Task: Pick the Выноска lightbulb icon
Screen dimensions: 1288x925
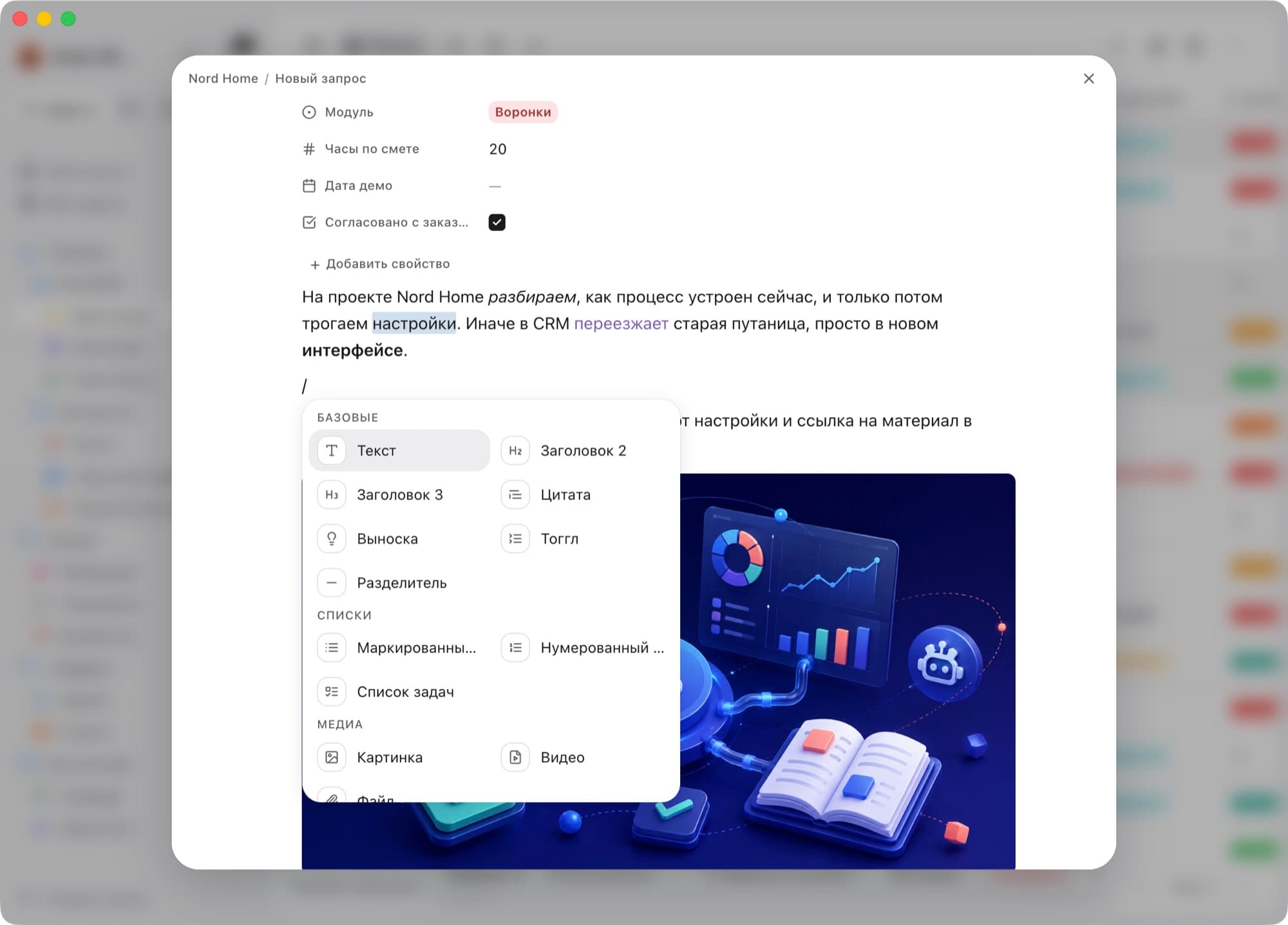Action: 332,539
